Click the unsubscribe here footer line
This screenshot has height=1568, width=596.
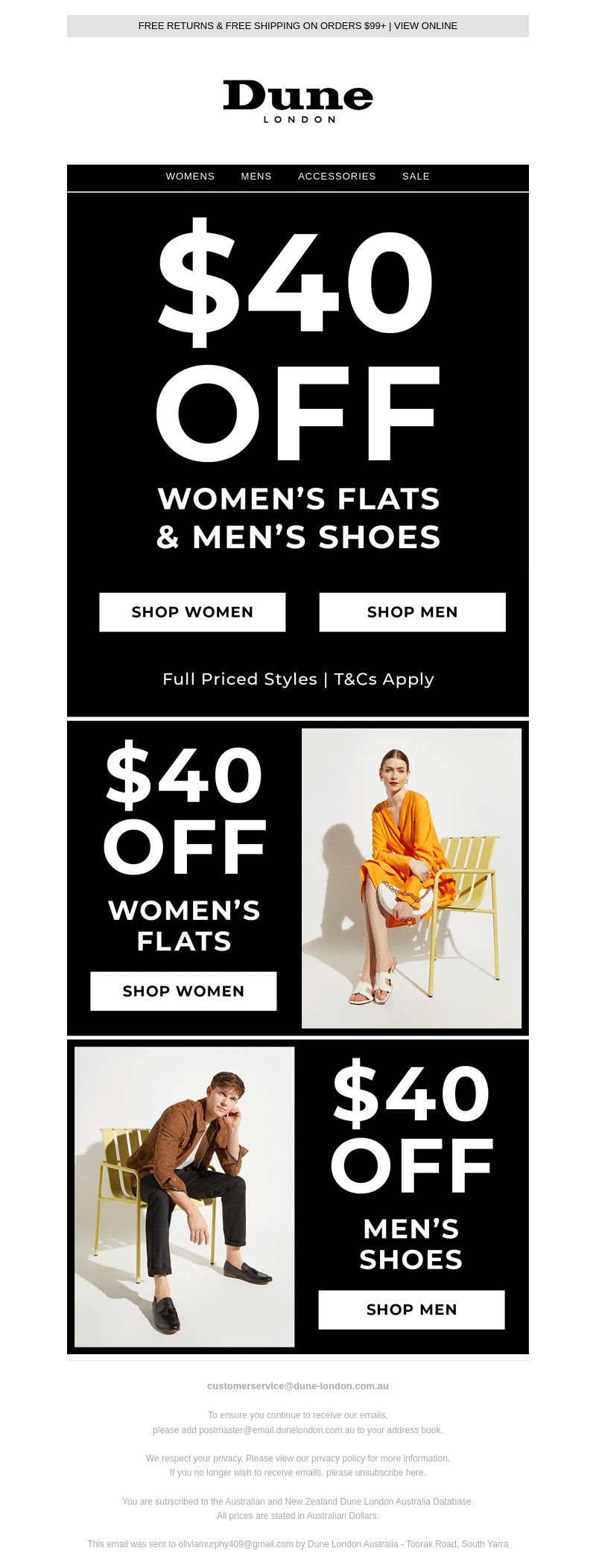click(298, 1473)
